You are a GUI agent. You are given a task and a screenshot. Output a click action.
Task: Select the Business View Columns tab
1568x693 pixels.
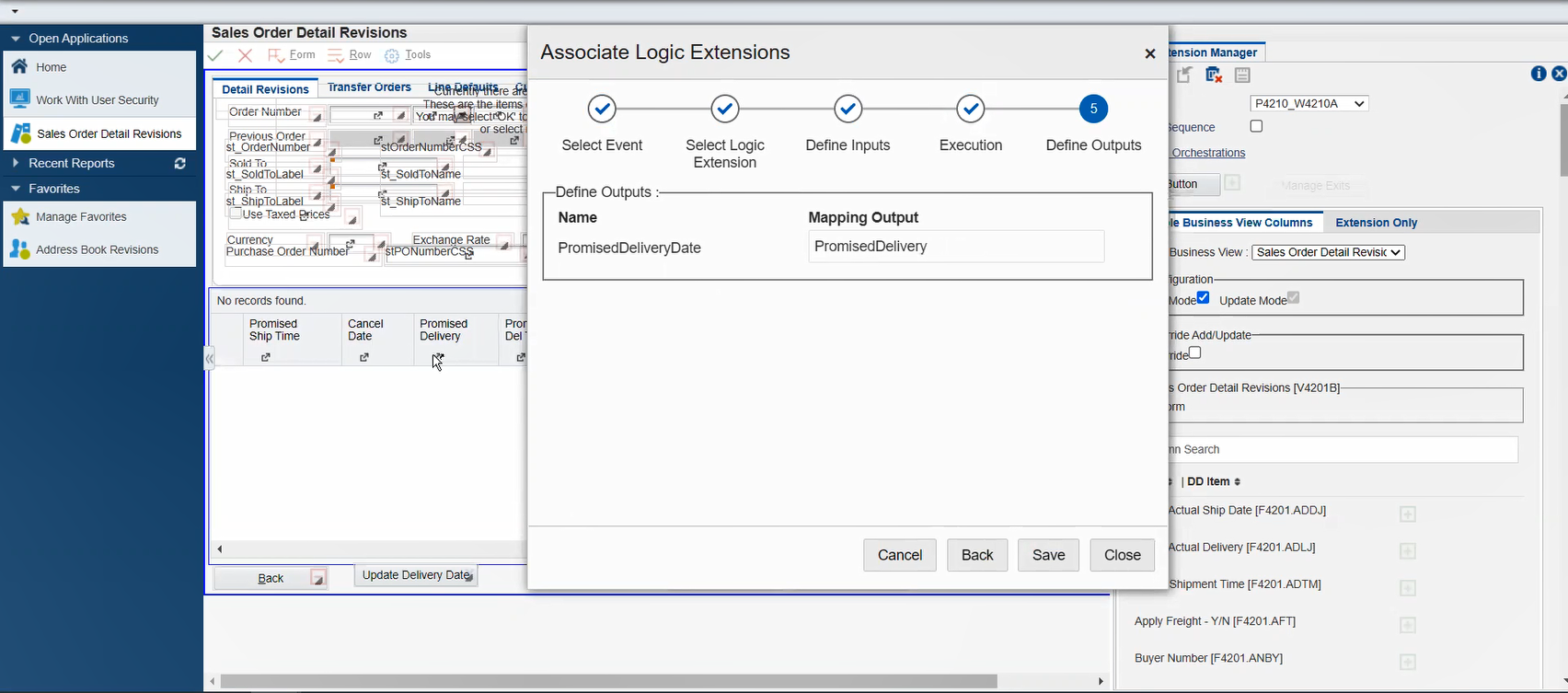coord(1244,223)
